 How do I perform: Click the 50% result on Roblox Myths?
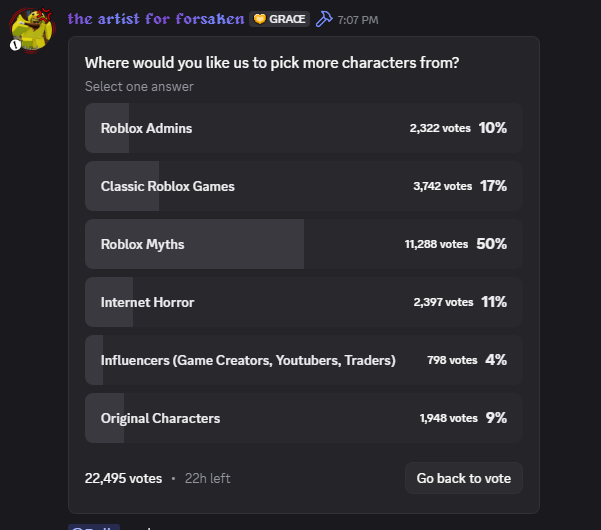click(x=492, y=244)
